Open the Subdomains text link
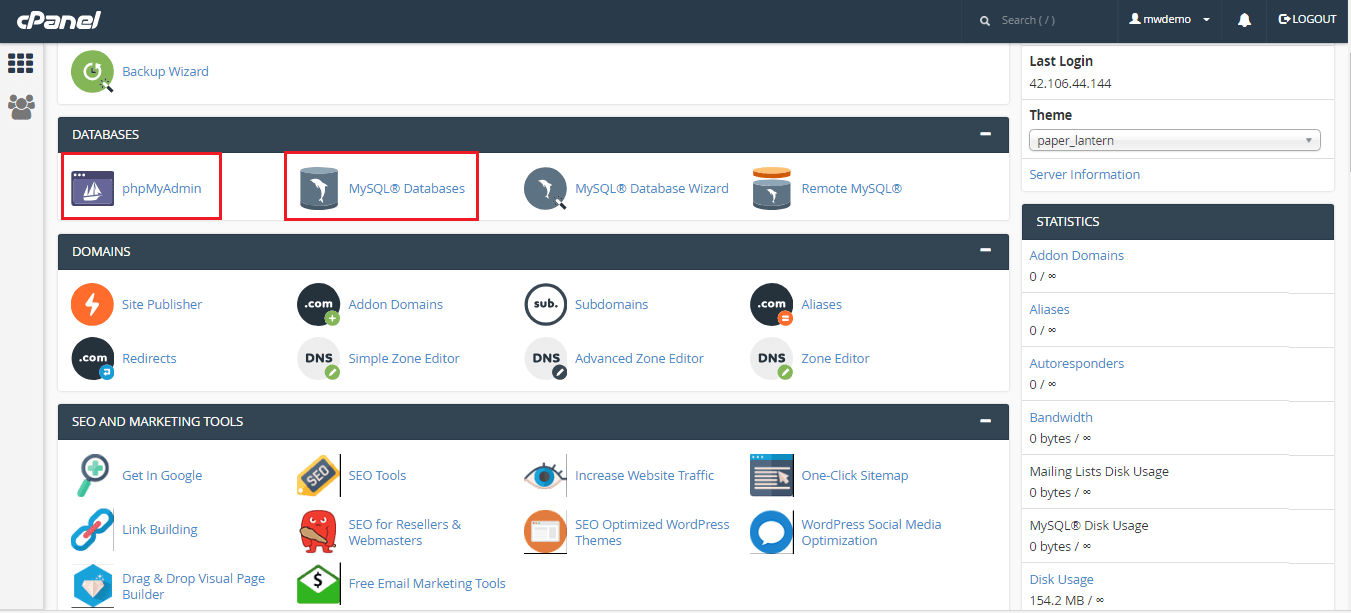1351x613 pixels. click(611, 304)
